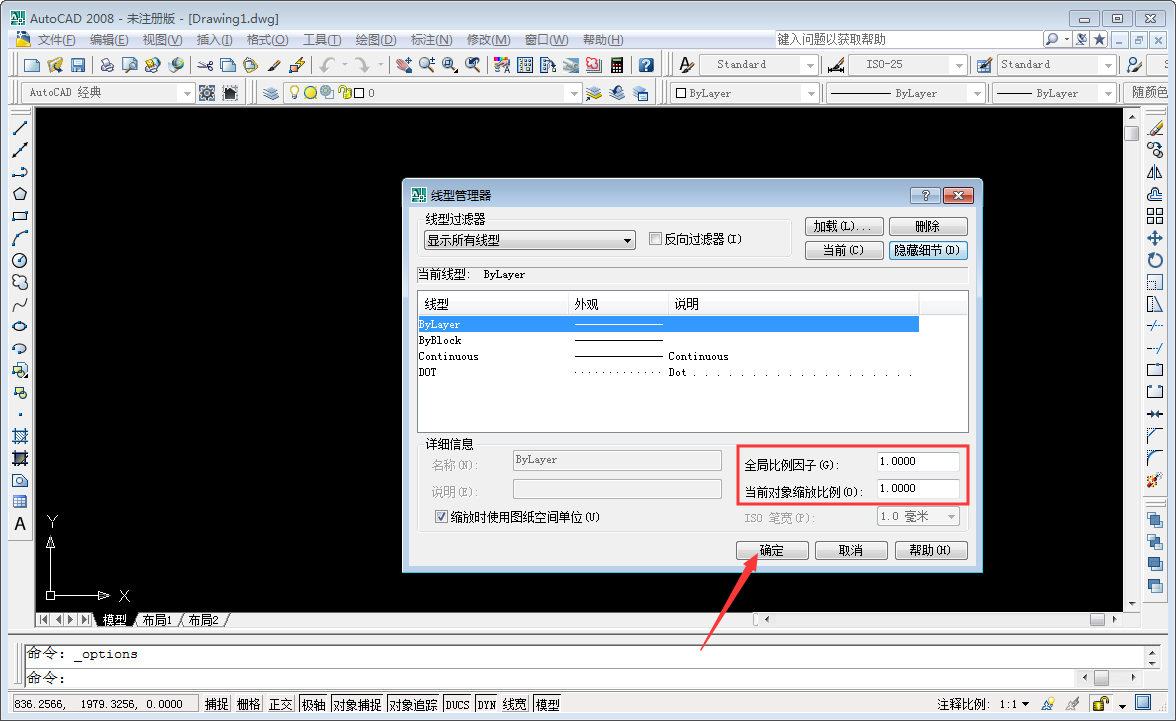Expand the AutoCAD 经典 workspace dropdown
This screenshot has height=721, width=1176.
click(x=188, y=91)
